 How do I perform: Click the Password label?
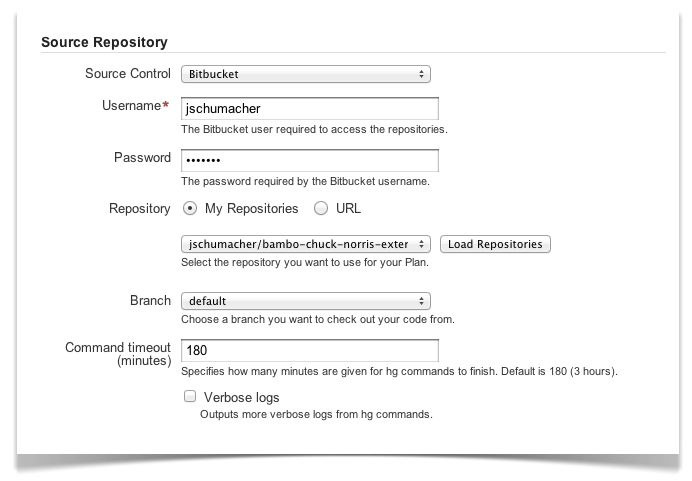(x=142, y=158)
